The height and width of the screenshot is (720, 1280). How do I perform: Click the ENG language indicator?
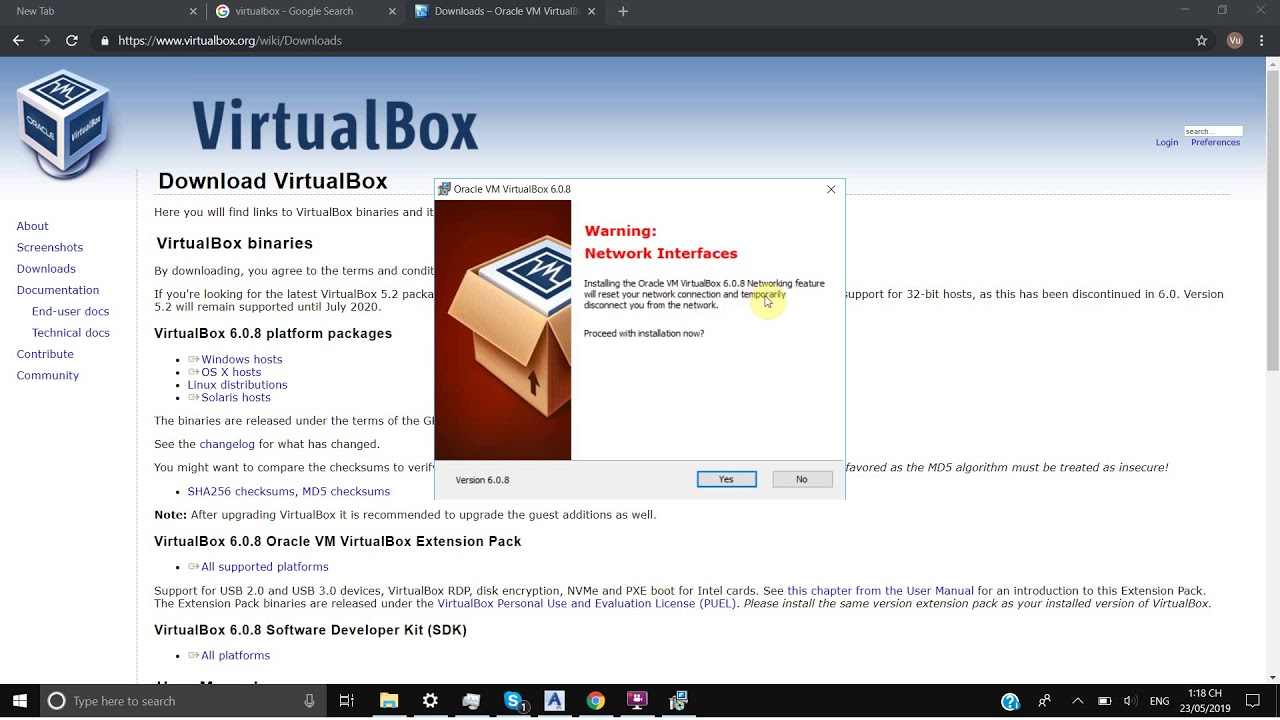[1159, 701]
